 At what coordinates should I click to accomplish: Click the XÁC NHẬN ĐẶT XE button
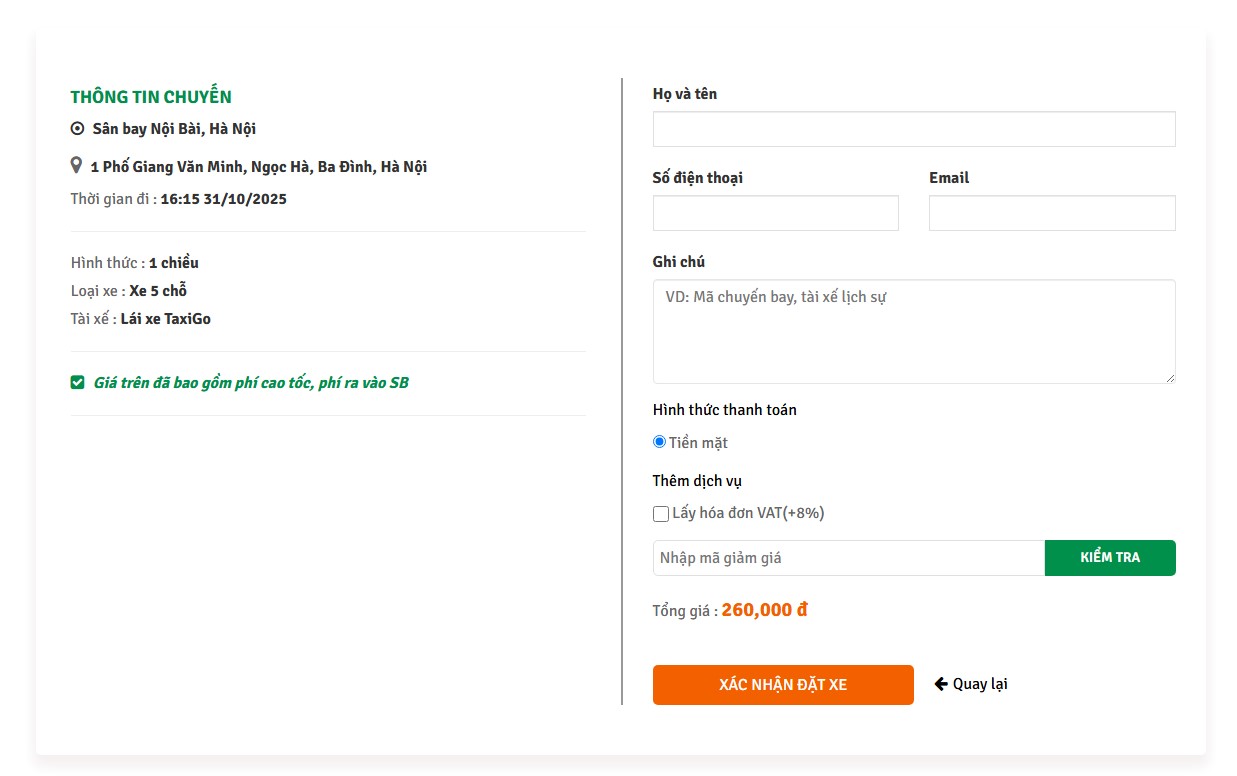click(x=782, y=685)
